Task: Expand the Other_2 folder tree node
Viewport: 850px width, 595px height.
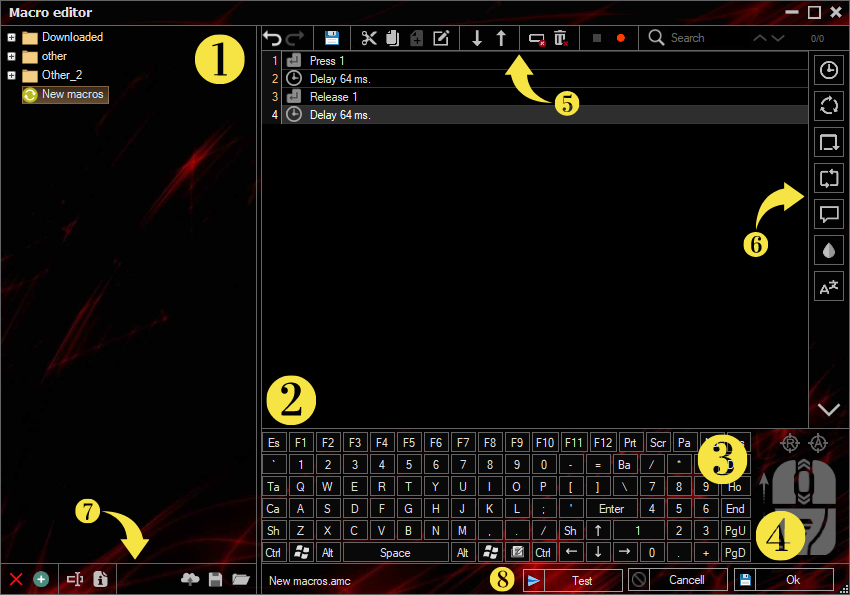Action: (x=11, y=75)
